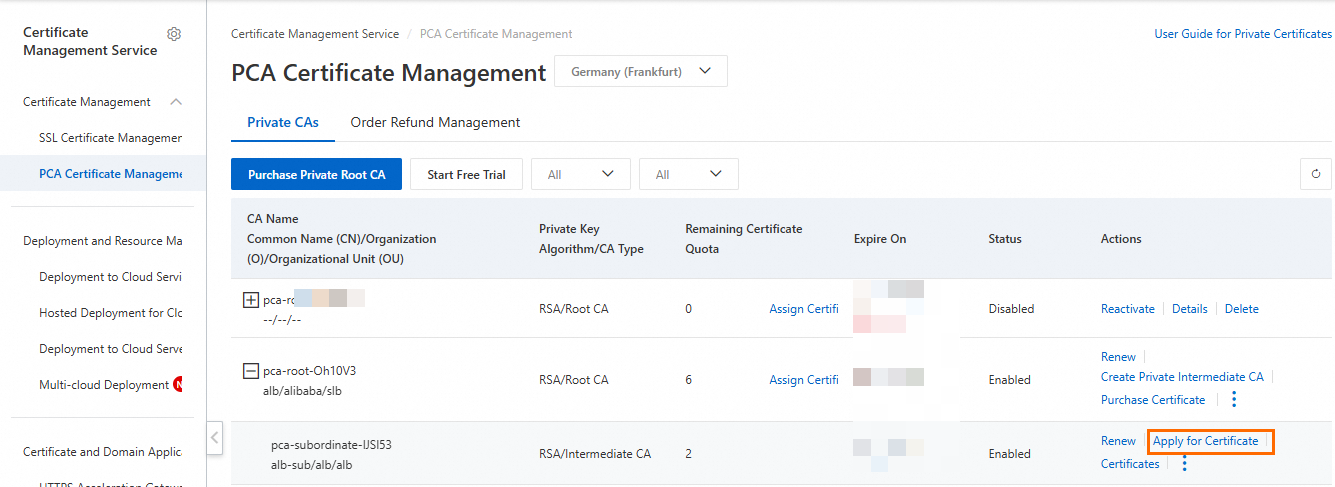Click Reactivate for the disabled CA
1335x487 pixels.
point(1127,309)
